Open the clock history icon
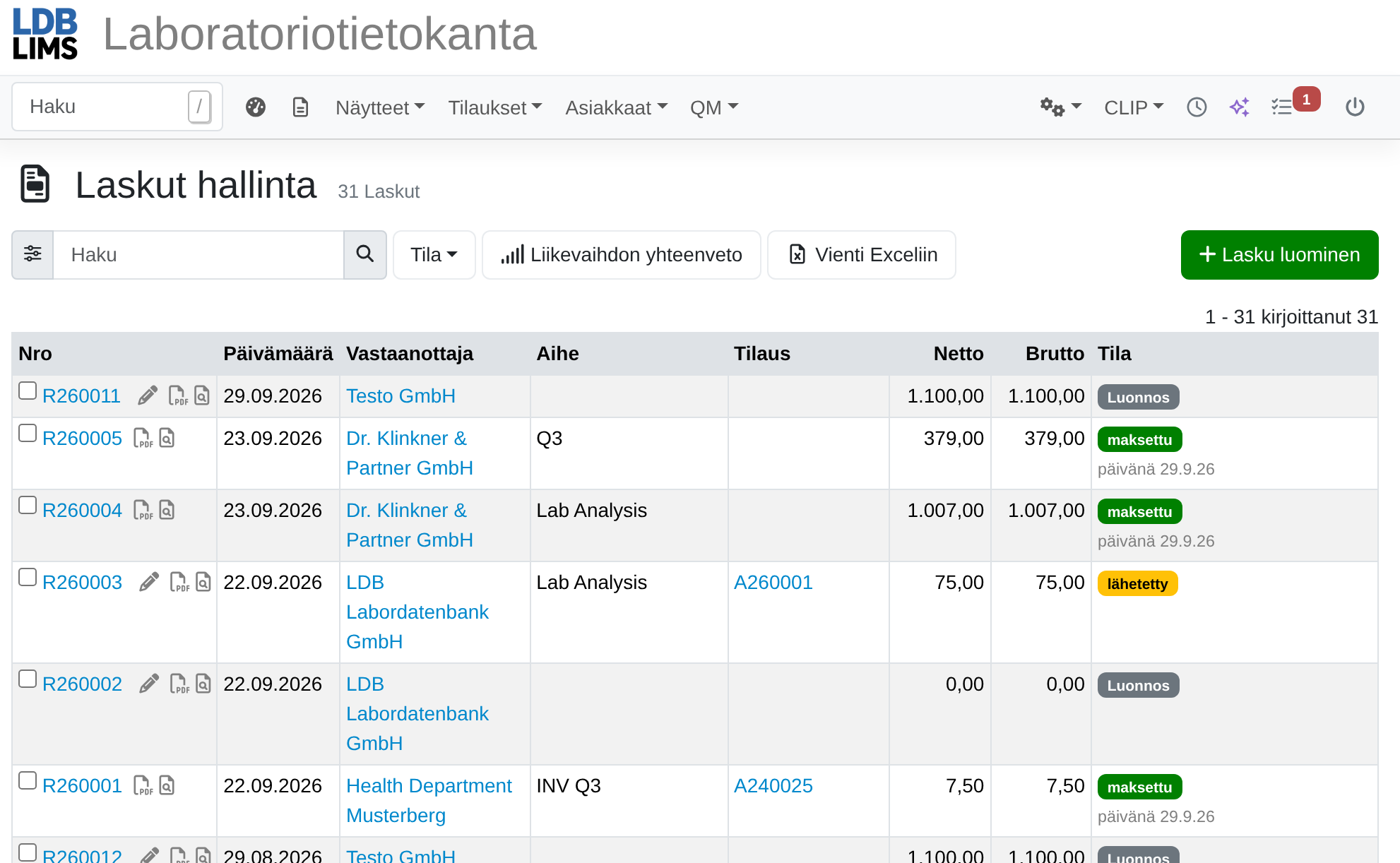The width and height of the screenshot is (1400, 863). pyautogui.click(x=1197, y=107)
